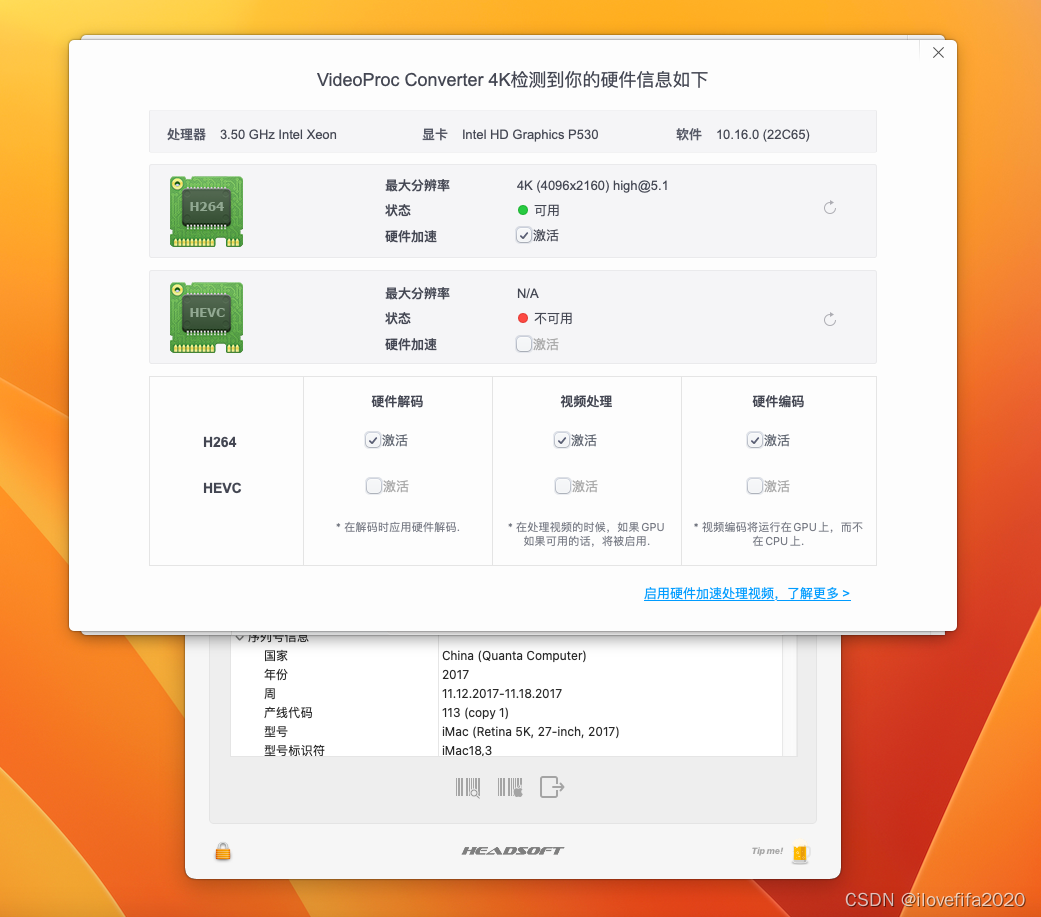
Task: Click the 视频处理 column header
Action: 586,401
